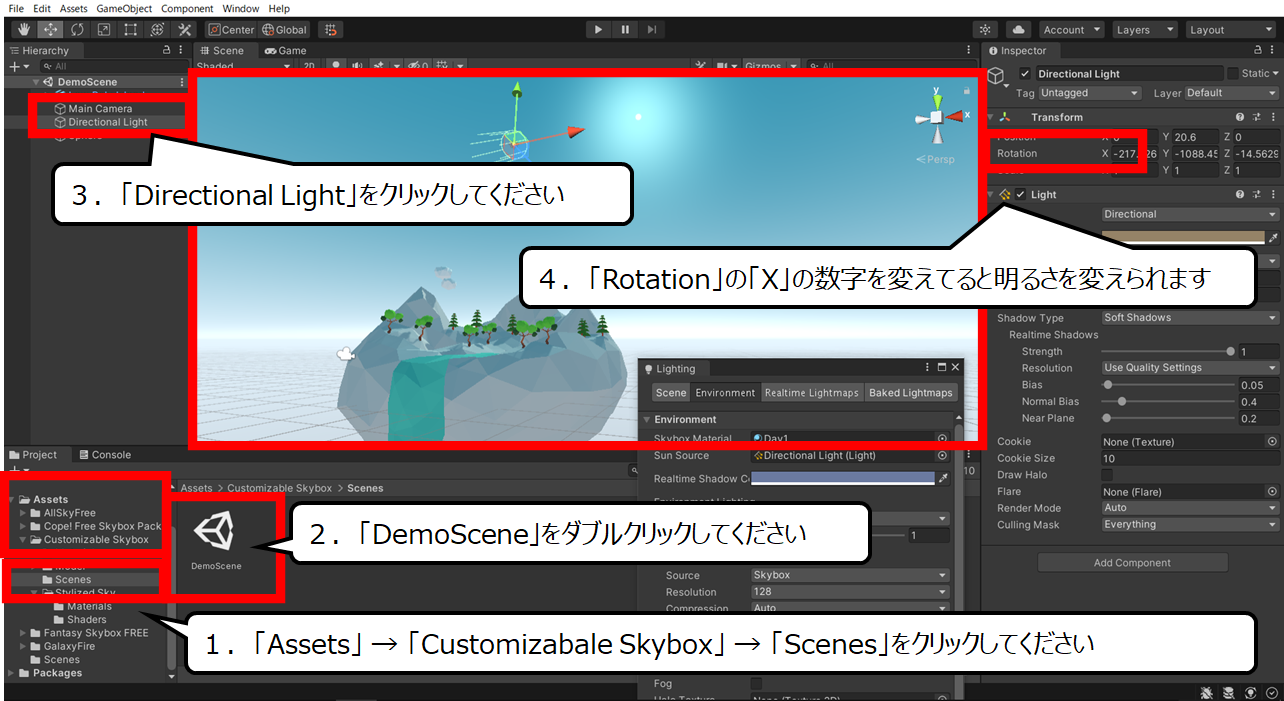
Task: Open the Layer dropdown showing Default
Action: pos(1231,93)
